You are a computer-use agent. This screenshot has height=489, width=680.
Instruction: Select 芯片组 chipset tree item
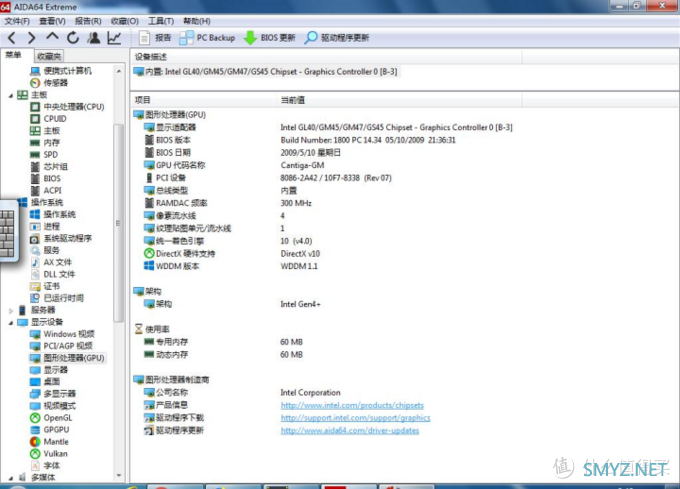coord(49,166)
